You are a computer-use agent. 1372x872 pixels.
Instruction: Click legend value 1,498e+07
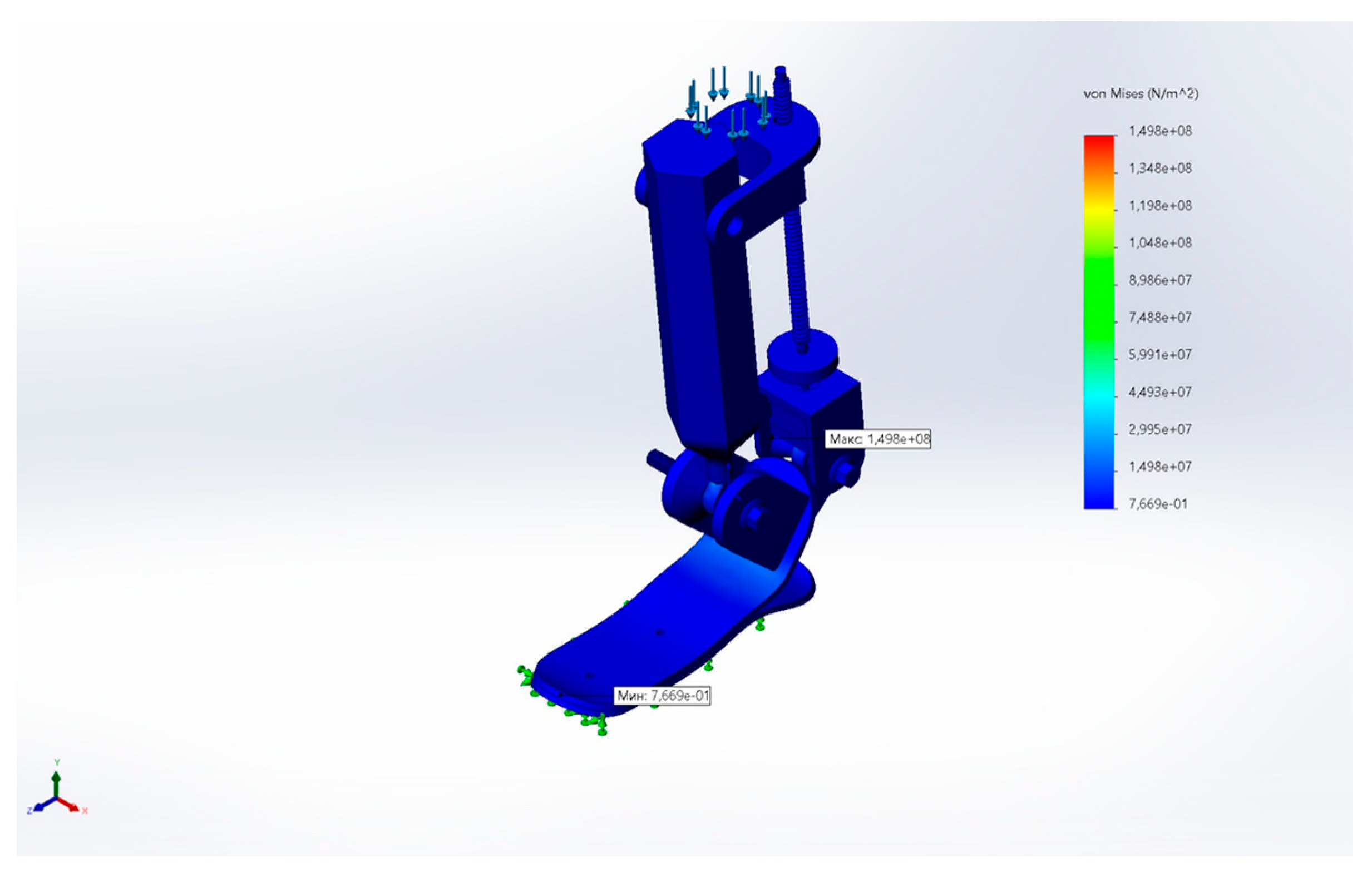pyautogui.click(x=1160, y=467)
